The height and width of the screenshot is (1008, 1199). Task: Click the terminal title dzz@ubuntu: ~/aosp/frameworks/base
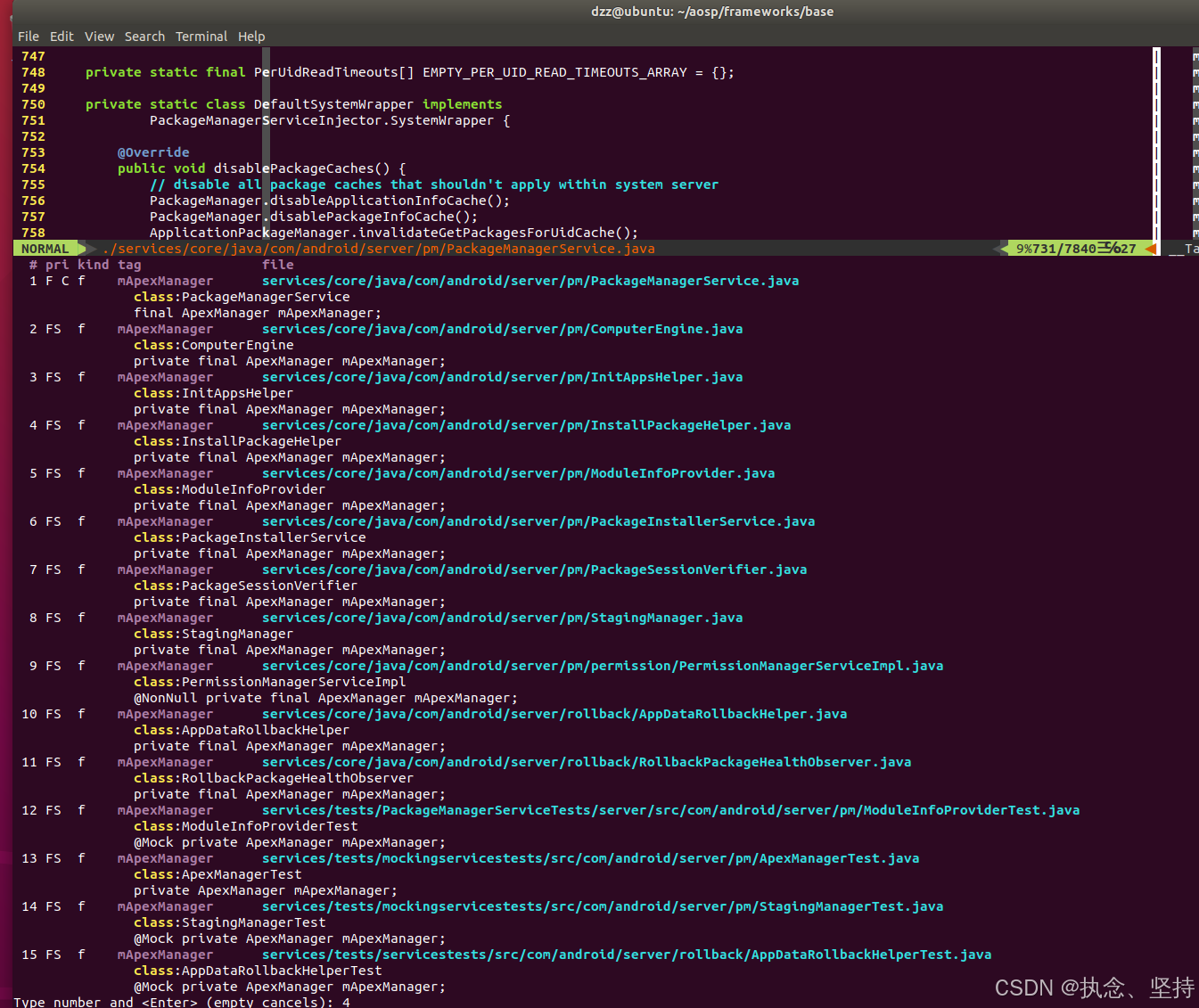point(712,12)
